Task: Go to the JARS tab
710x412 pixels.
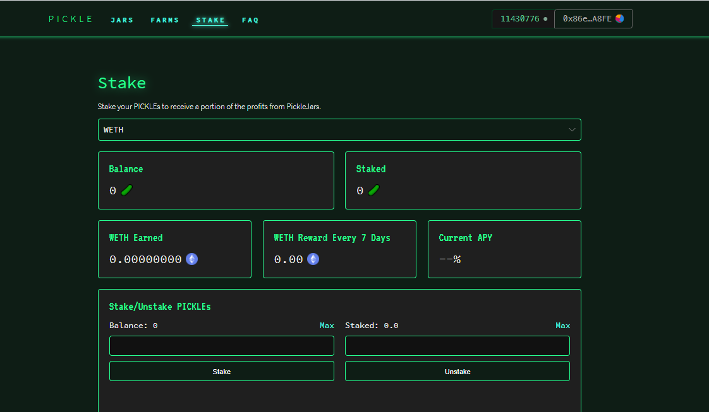Action: coord(122,20)
